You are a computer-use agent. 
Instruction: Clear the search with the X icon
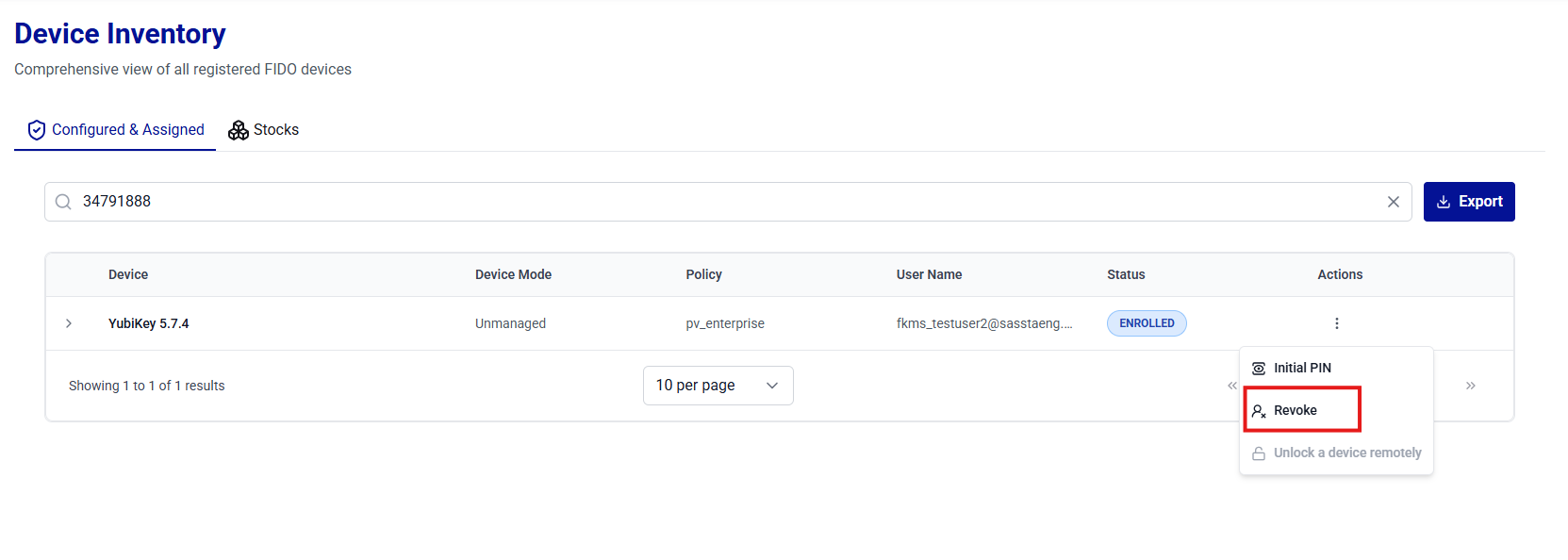click(x=1394, y=202)
